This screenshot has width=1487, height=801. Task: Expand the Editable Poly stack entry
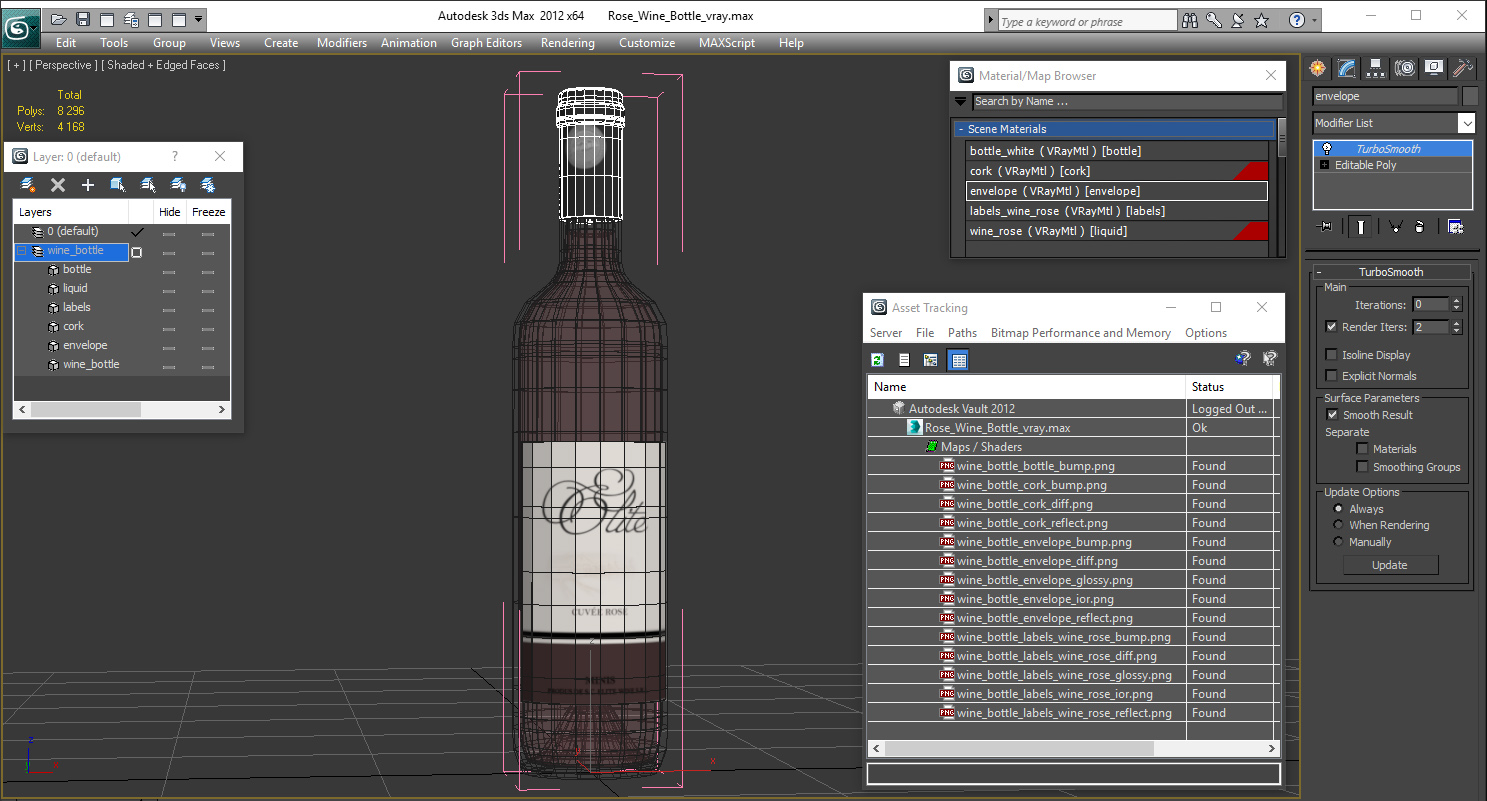point(1326,165)
